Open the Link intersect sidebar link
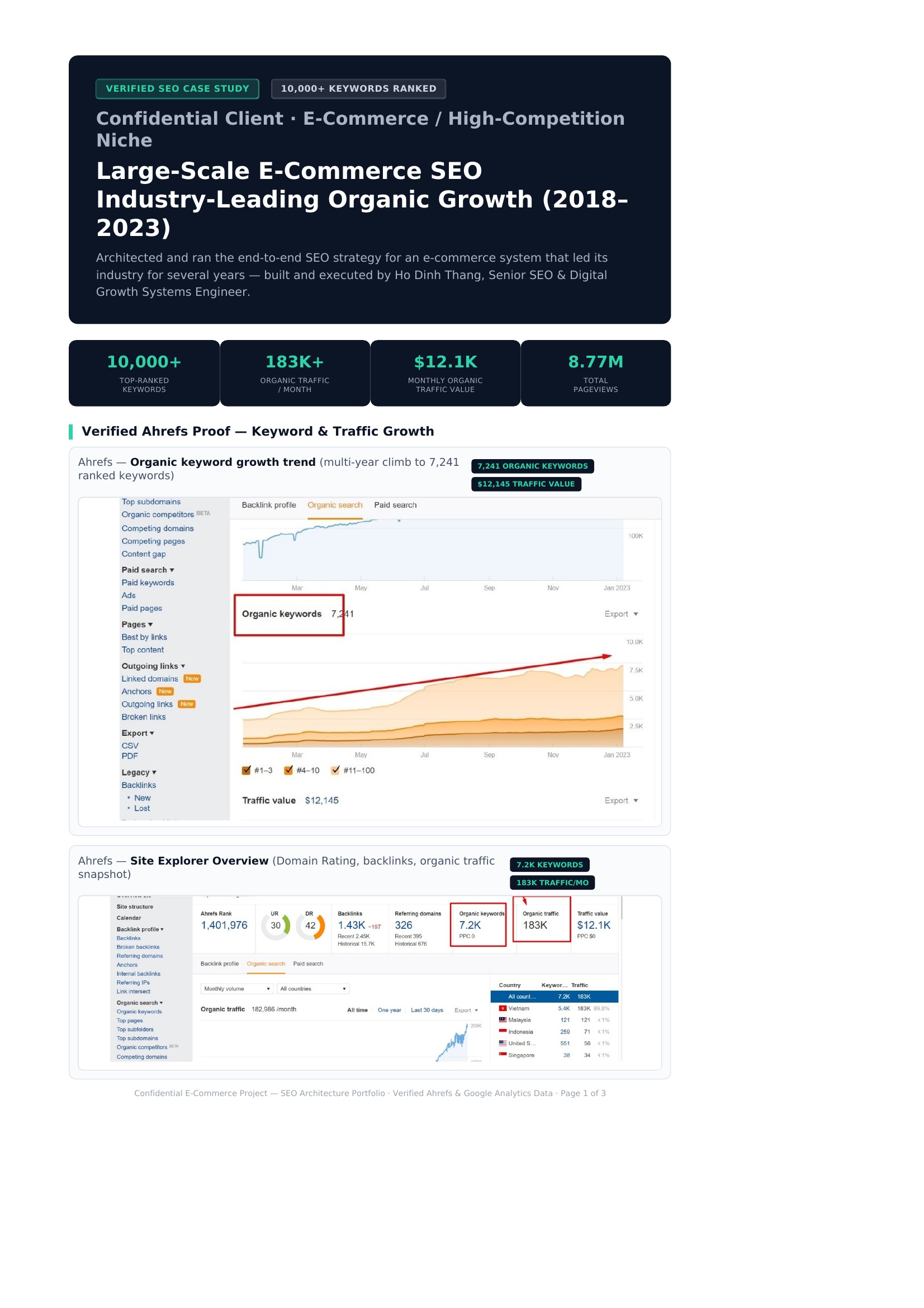This screenshot has width=924, height=1308. click(133, 991)
